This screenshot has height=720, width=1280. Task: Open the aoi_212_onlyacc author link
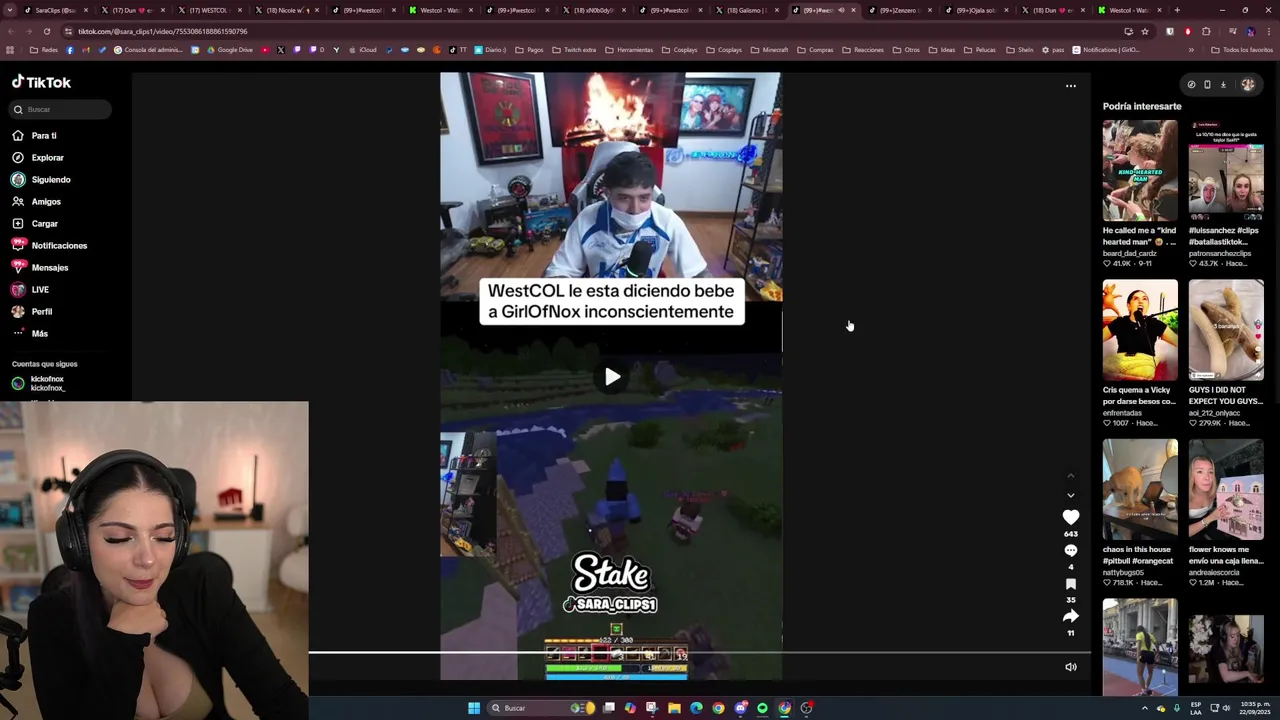coord(1219,413)
